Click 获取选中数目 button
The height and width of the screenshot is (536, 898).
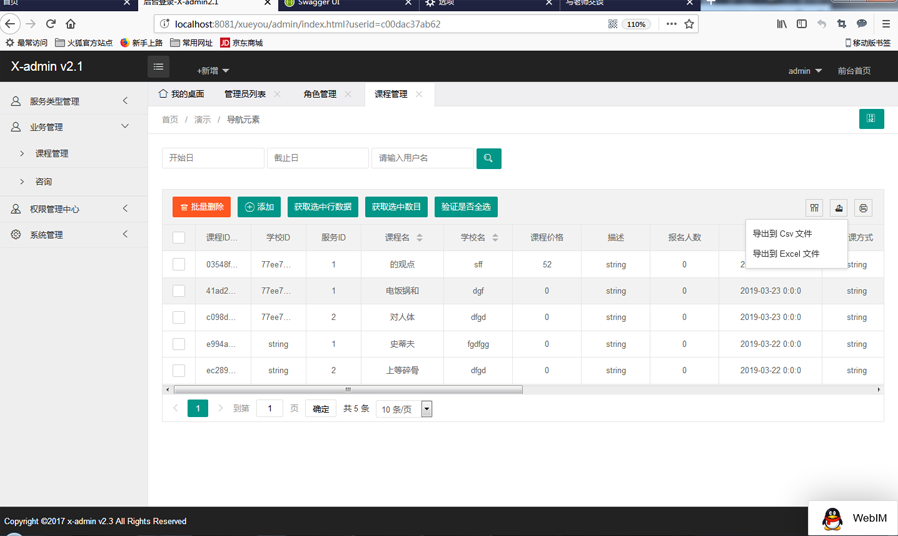396,207
